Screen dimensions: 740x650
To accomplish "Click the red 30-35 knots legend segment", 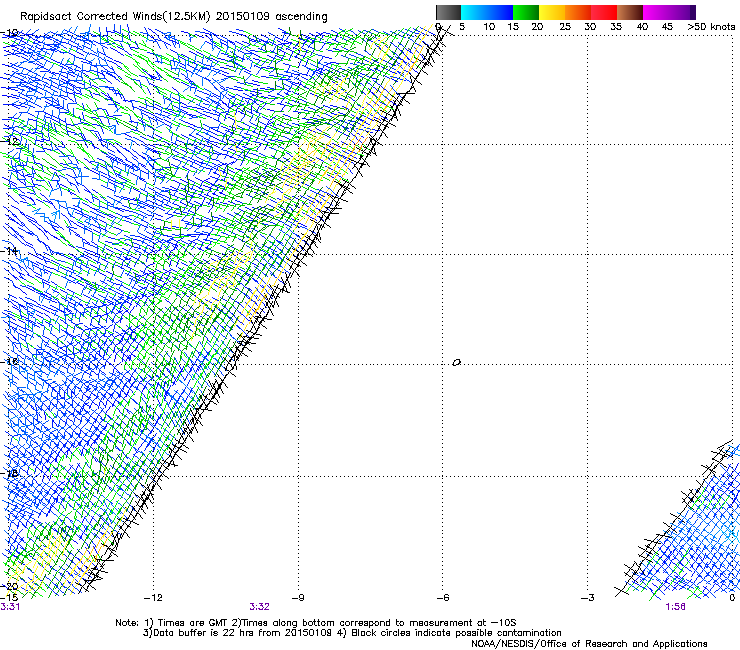I will pyautogui.click(x=604, y=12).
